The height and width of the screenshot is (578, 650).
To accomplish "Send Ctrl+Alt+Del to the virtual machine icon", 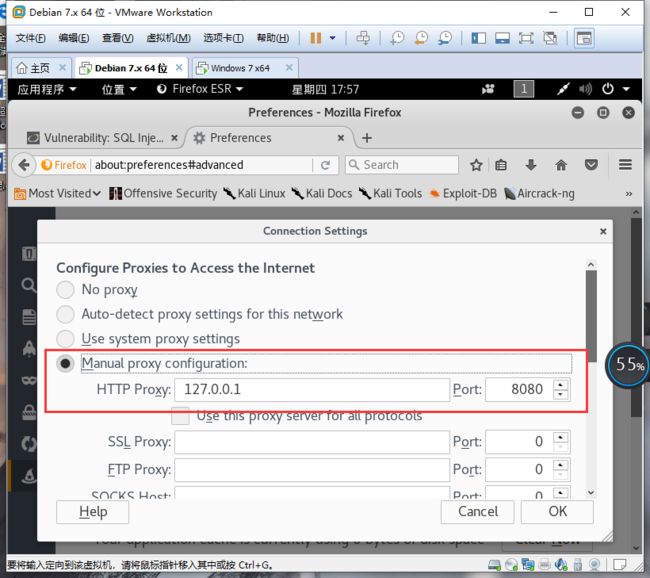I will (363, 38).
